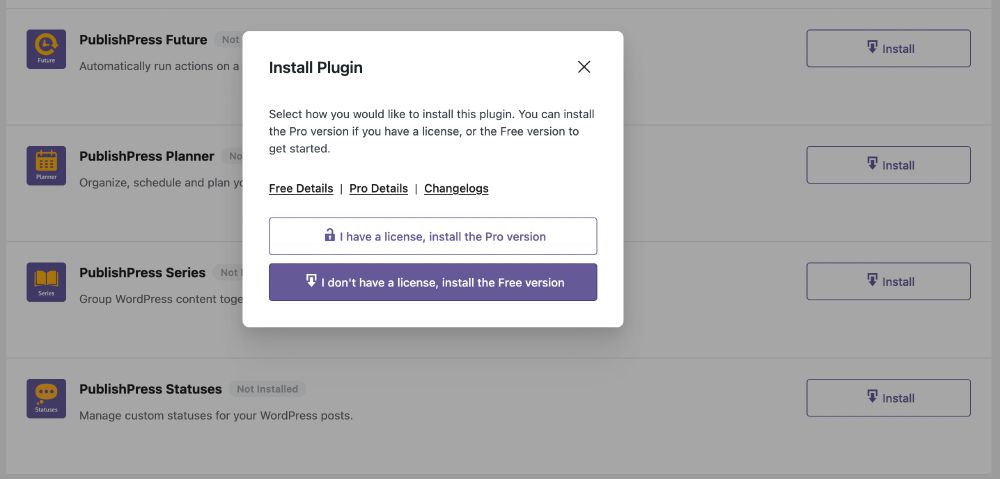Click the PublishPress Statuses speech bubble icon
The width and height of the screenshot is (1000, 479).
pos(46,399)
